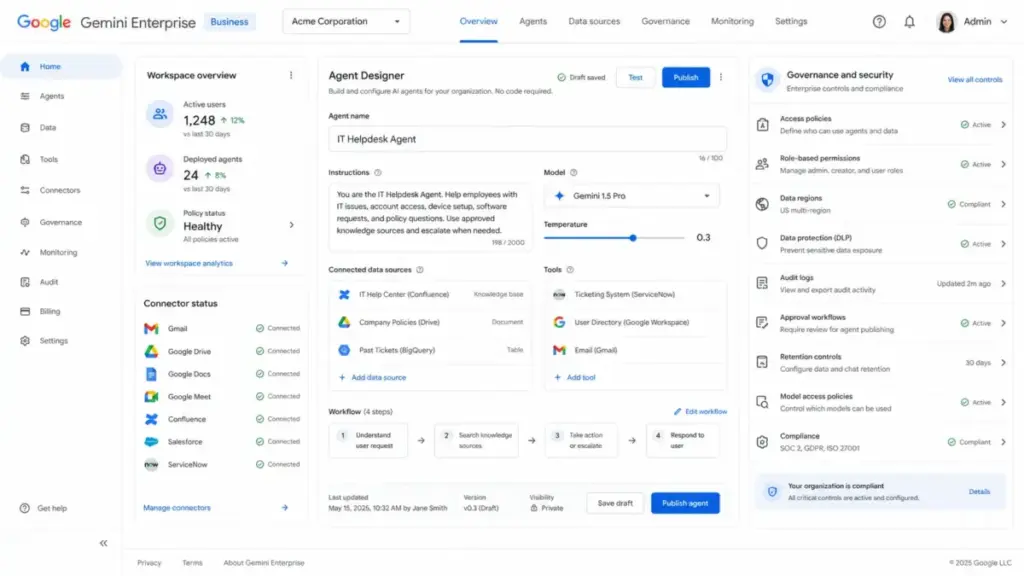The height and width of the screenshot is (576, 1024).
Task: Open the Data sidebar icon
Action: click(25, 127)
